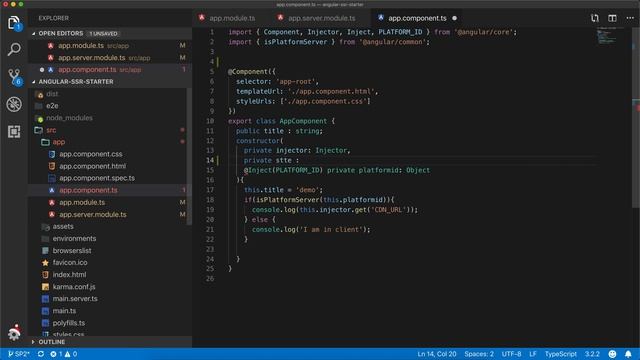The image size is (640, 360).
Task: Click the favicon.ico star icon
Action: click(45, 262)
